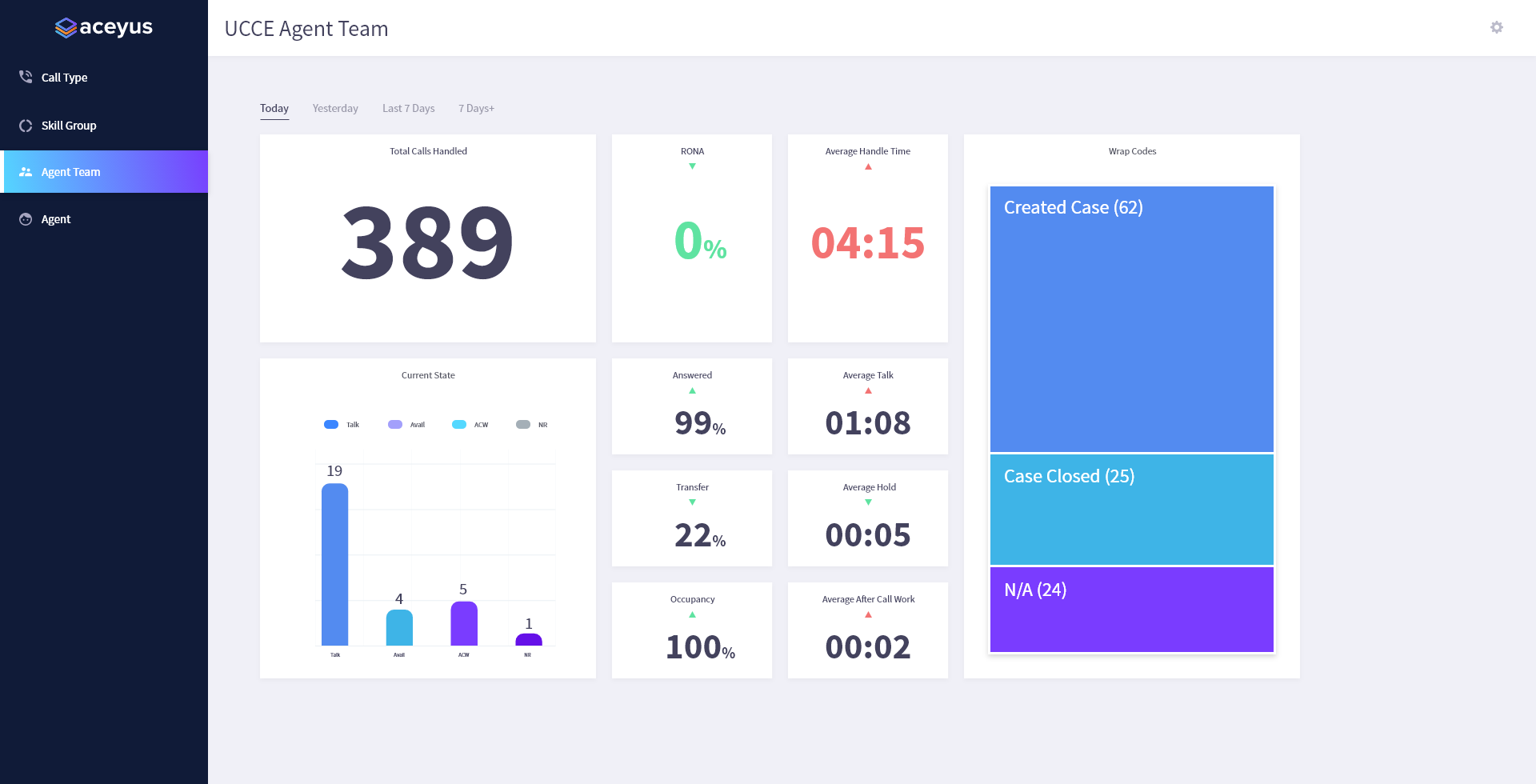1536x784 pixels.
Task: Toggle the Avail legend item
Action: [x=406, y=424]
